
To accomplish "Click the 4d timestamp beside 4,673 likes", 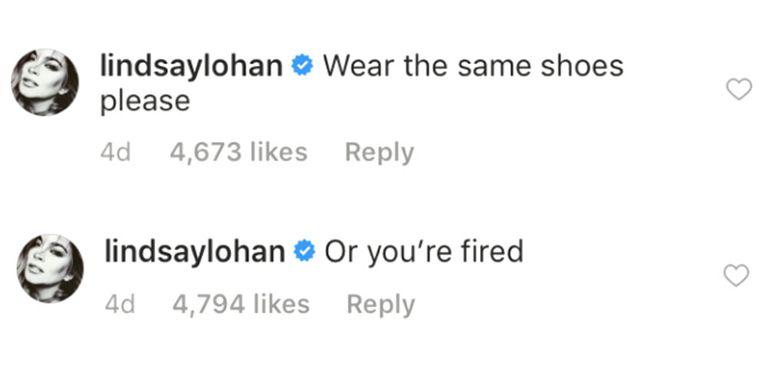I will (116, 152).
